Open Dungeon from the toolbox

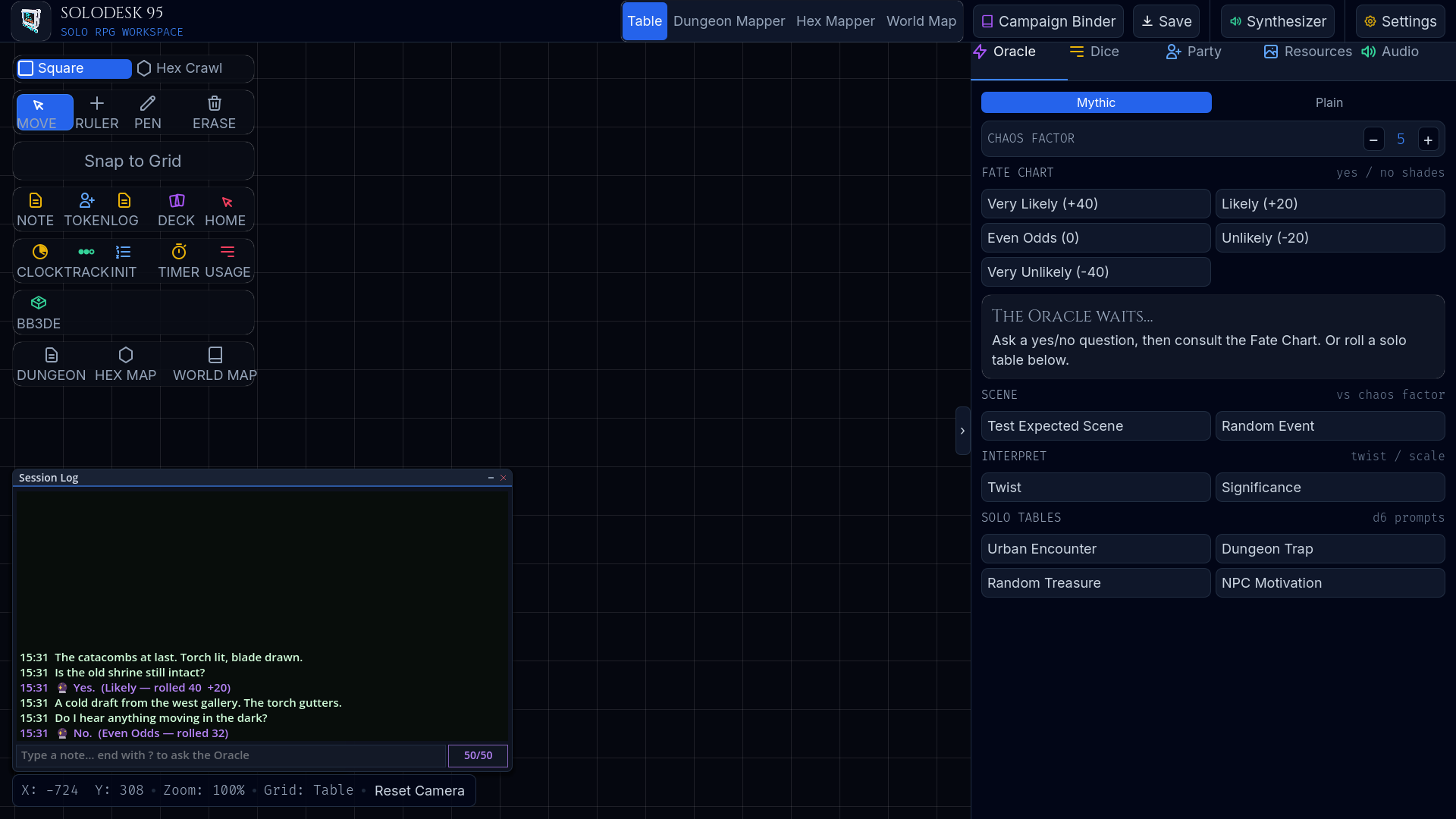click(x=52, y=364)
